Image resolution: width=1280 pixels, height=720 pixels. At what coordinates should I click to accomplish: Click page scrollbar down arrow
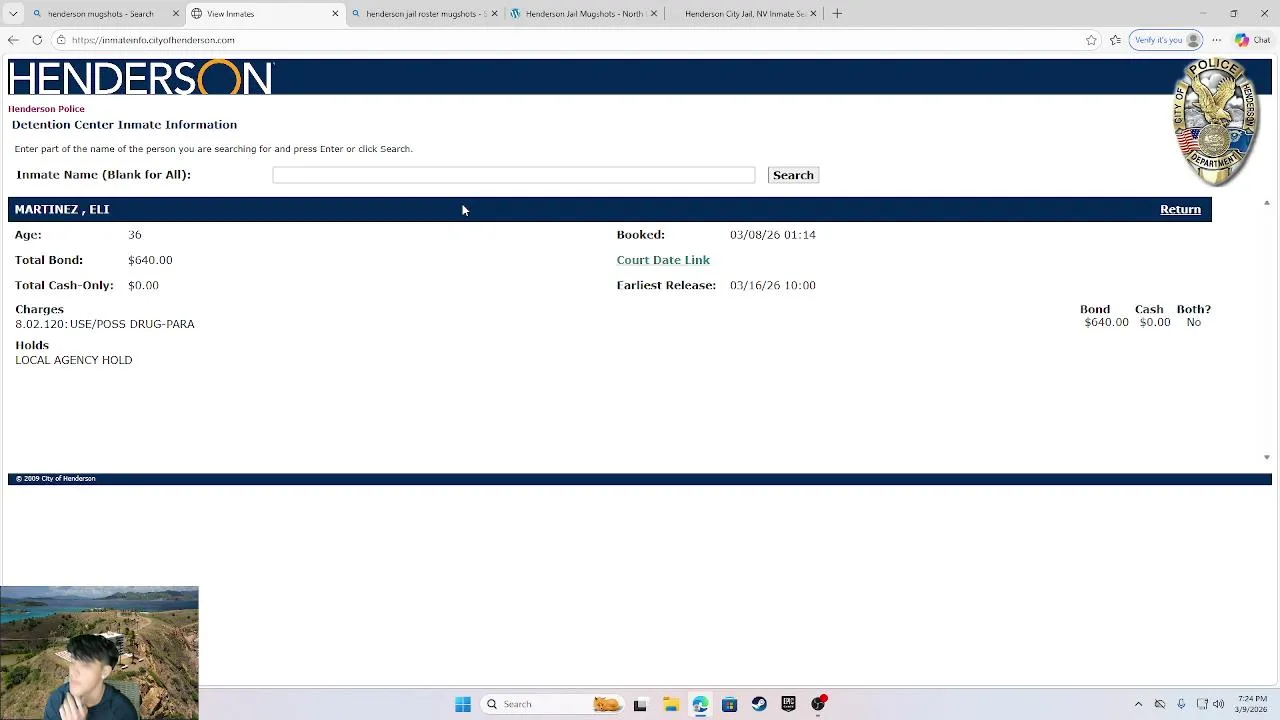pyautogui.click(x=1266, y=457)
